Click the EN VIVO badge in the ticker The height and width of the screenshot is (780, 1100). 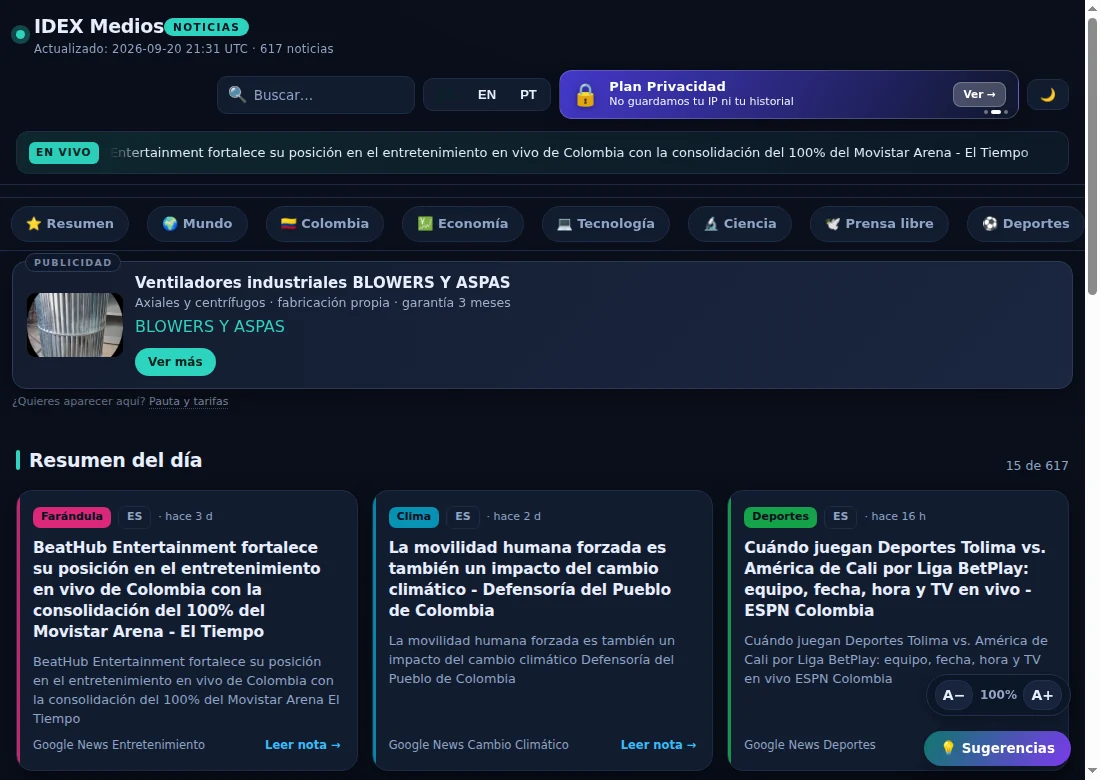click(63, 152)
